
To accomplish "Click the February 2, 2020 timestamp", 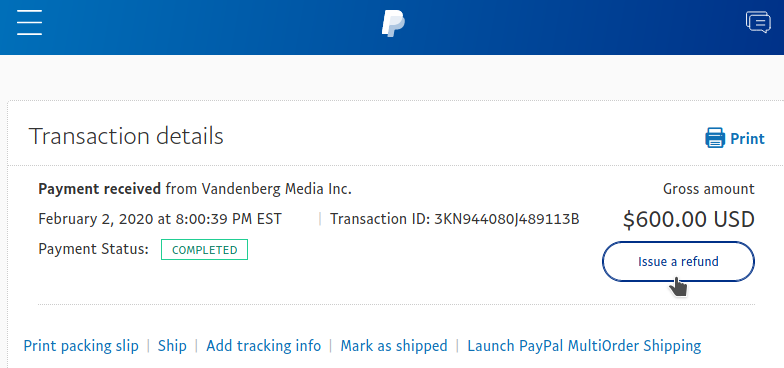I will [x=160, y=219].
